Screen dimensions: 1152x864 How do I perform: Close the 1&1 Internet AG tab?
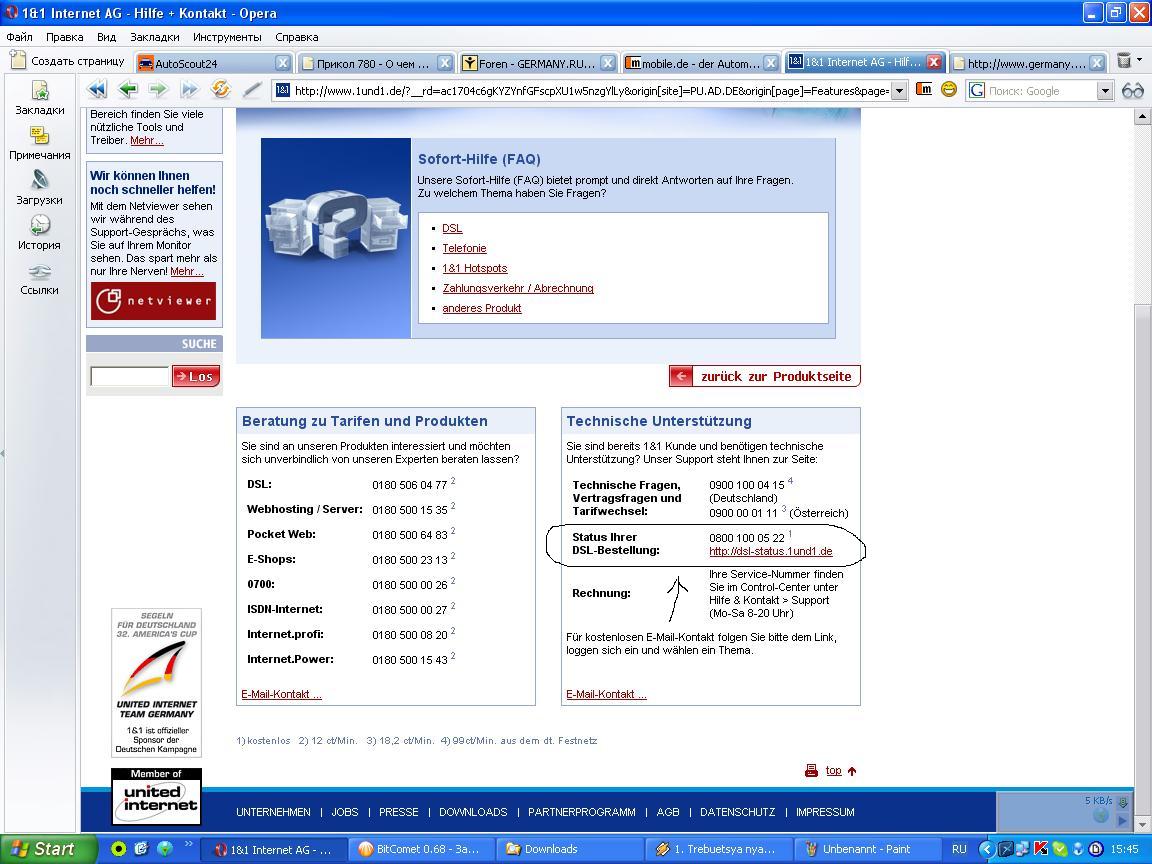point(934,62)
